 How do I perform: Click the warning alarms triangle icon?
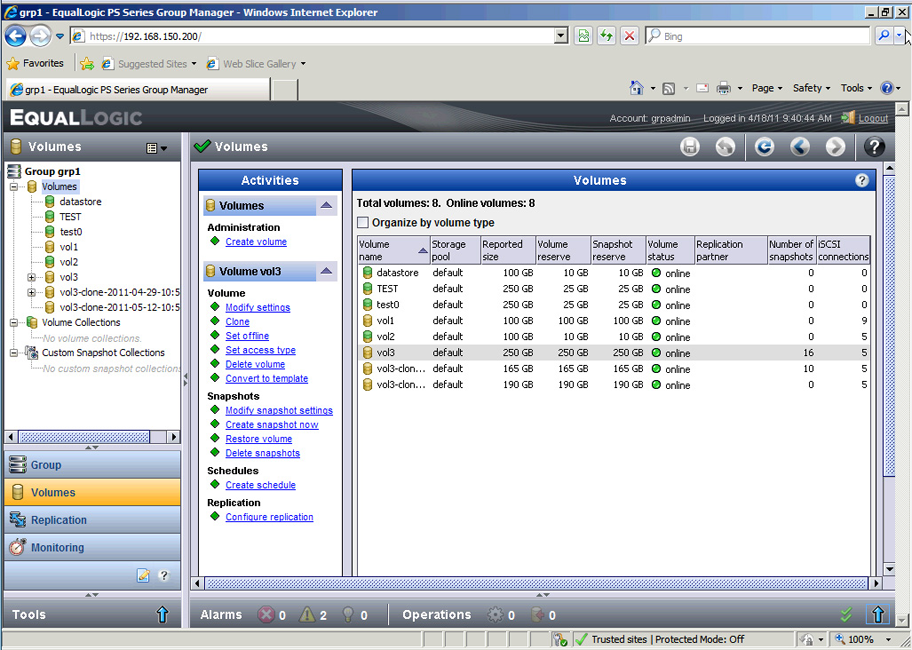pyautogui.click(x=307, y=615)
